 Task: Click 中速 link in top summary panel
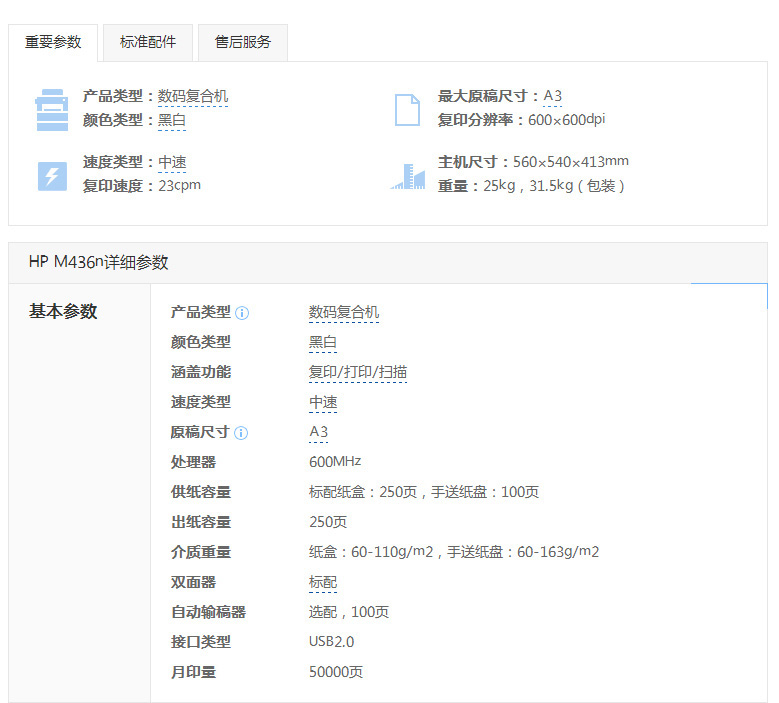click(x=172, y=163)
